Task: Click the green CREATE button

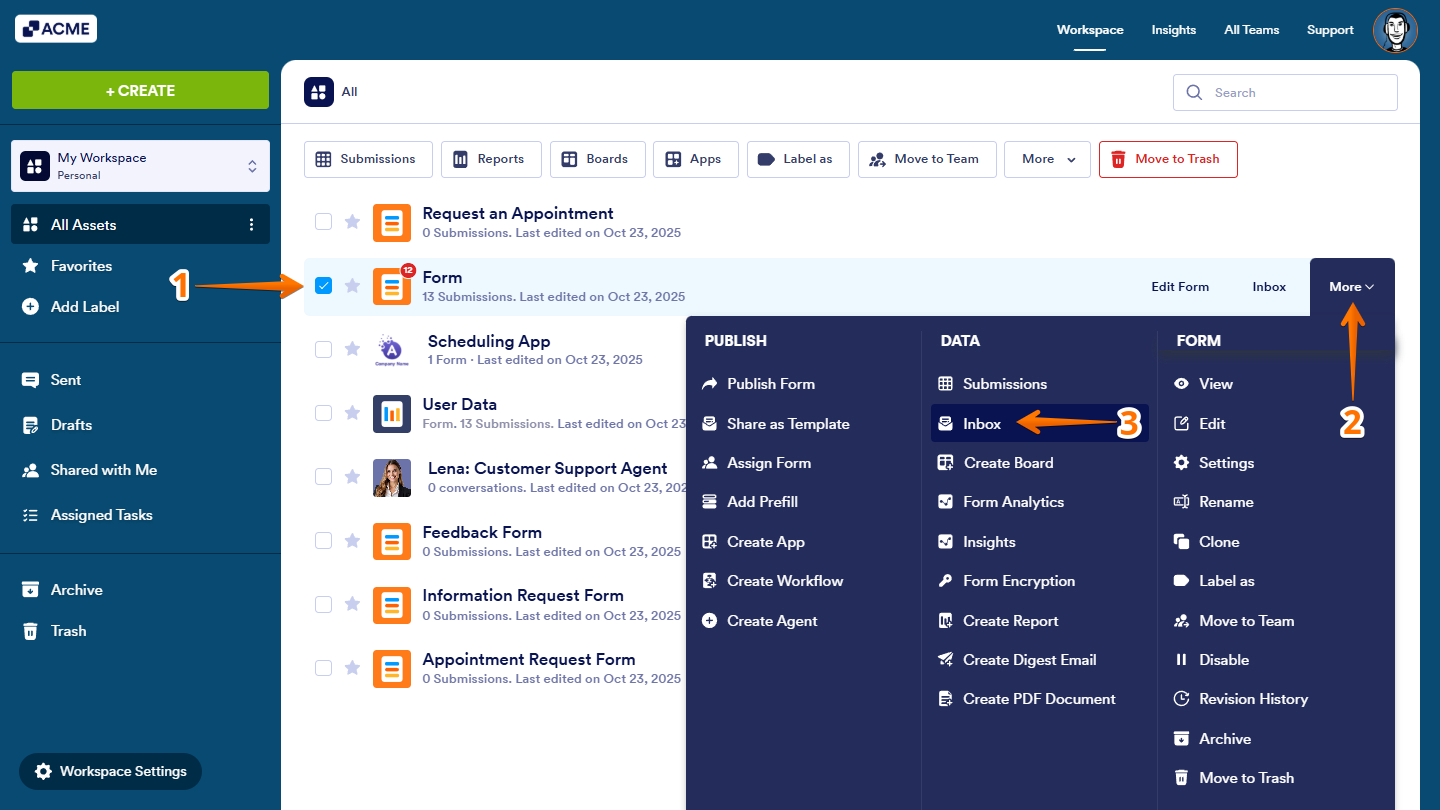Action: click(x=140, y=90)
